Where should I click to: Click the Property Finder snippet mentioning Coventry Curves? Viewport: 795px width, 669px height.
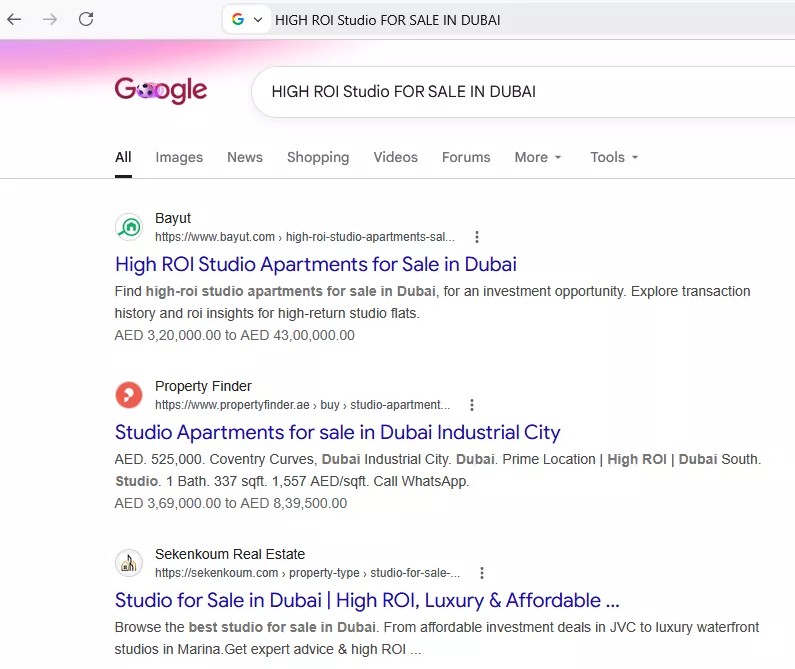coord(438,470)
